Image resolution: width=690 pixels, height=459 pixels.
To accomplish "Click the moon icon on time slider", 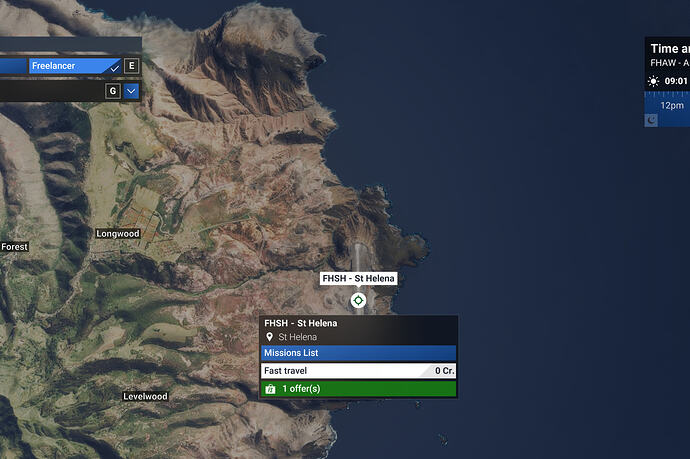I will tap(651, 120).
